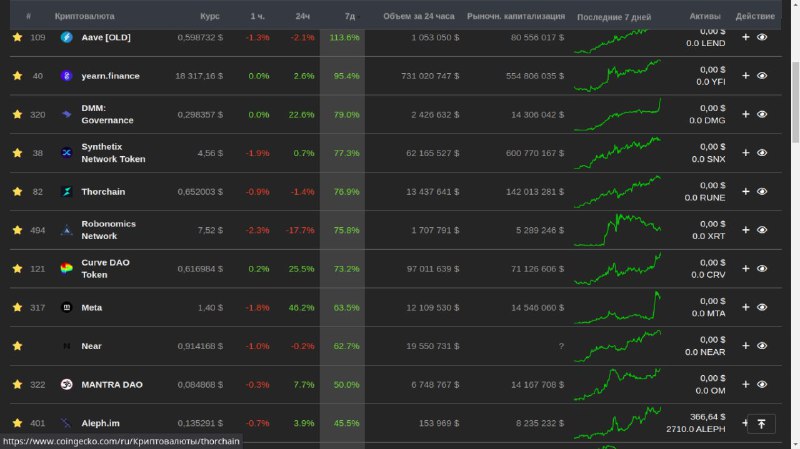Add yearn.finance holdings with plus icon
The width and height of the screenshot is (800, 449).
click(x=745, y=76)
